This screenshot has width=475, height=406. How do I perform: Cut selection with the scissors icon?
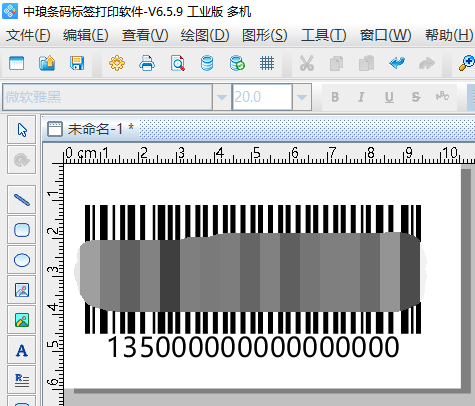pyautogui.click(x=307, y=63)
